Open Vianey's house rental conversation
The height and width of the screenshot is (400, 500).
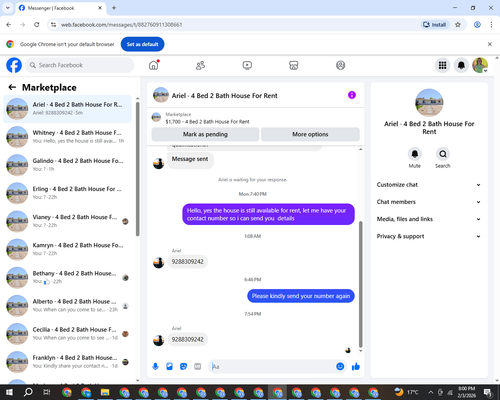click(68, 221)
